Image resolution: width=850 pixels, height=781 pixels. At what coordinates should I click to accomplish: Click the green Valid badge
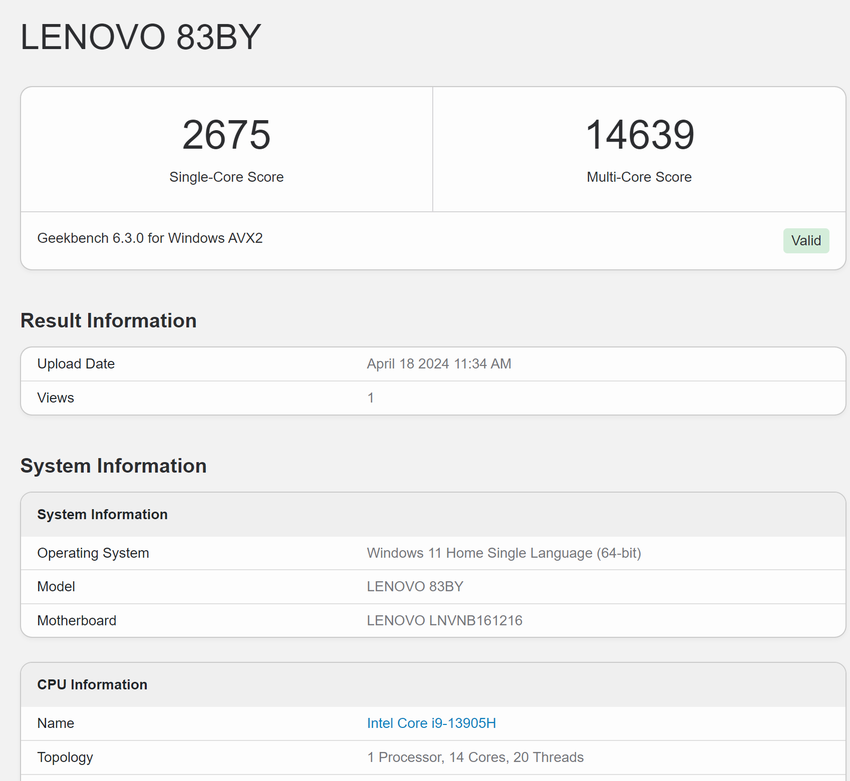[805, 240]
